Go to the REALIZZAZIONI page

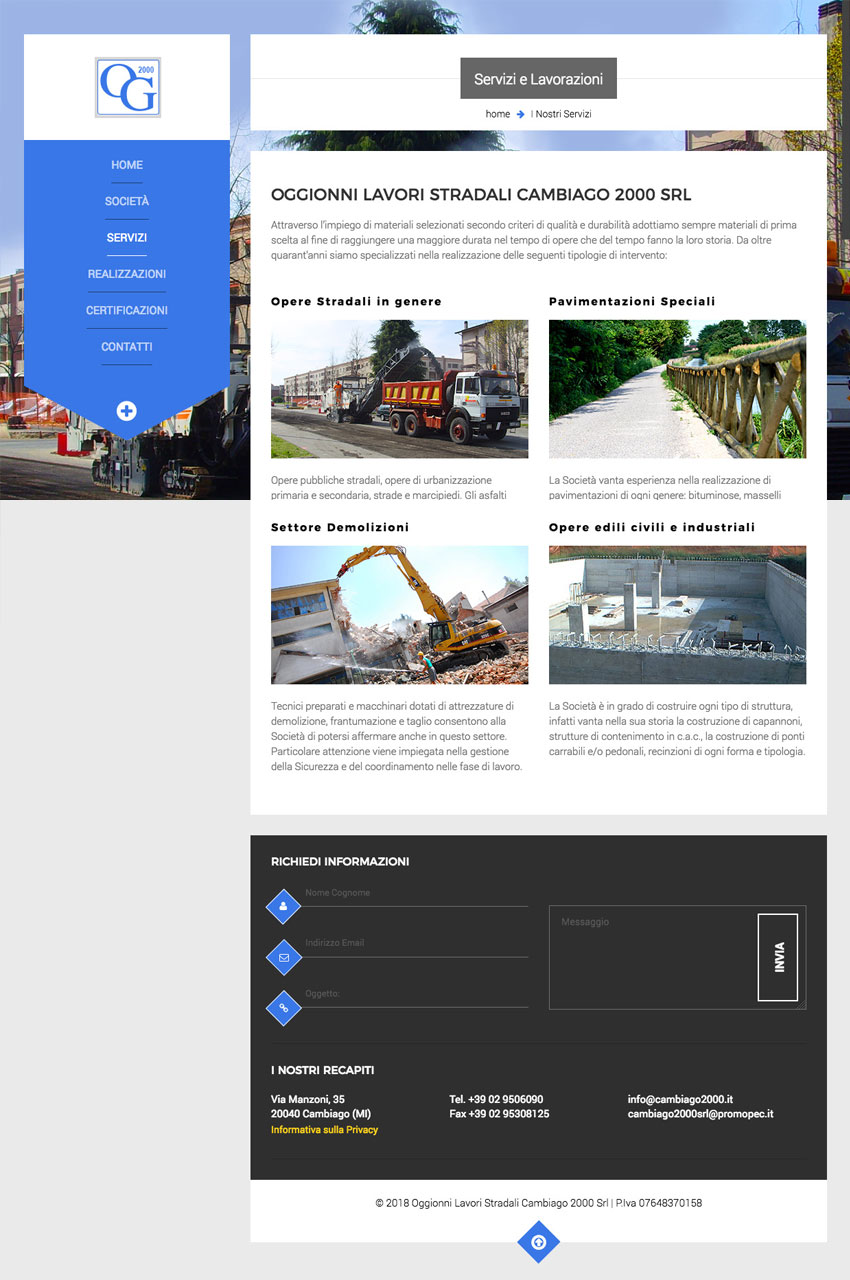coord(127,274)
